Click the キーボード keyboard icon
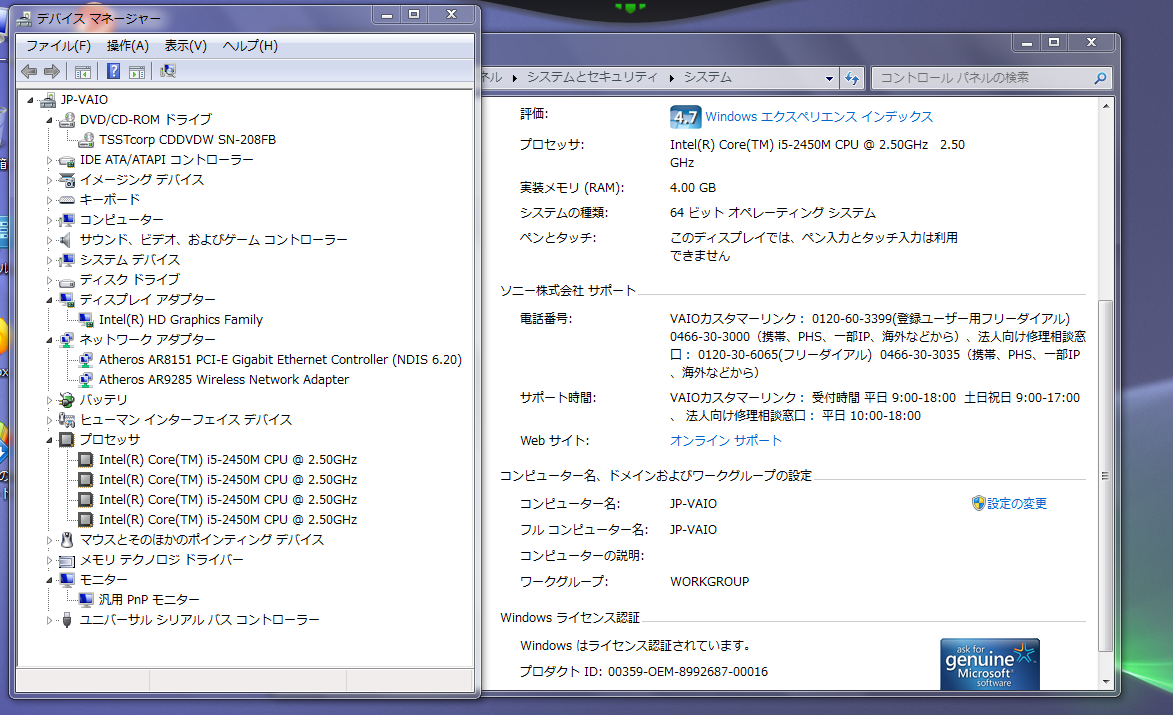This screenshot has height=715, width=1173. click(x=67, y=200)
